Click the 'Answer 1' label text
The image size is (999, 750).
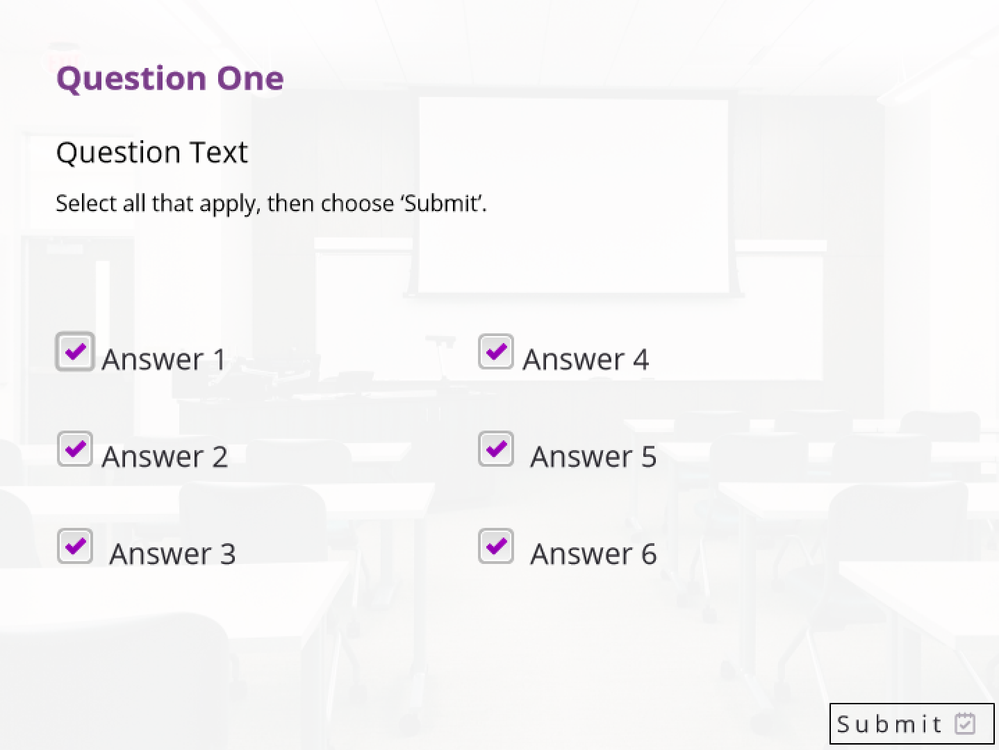pyautogui.click(x=164, y=360)
